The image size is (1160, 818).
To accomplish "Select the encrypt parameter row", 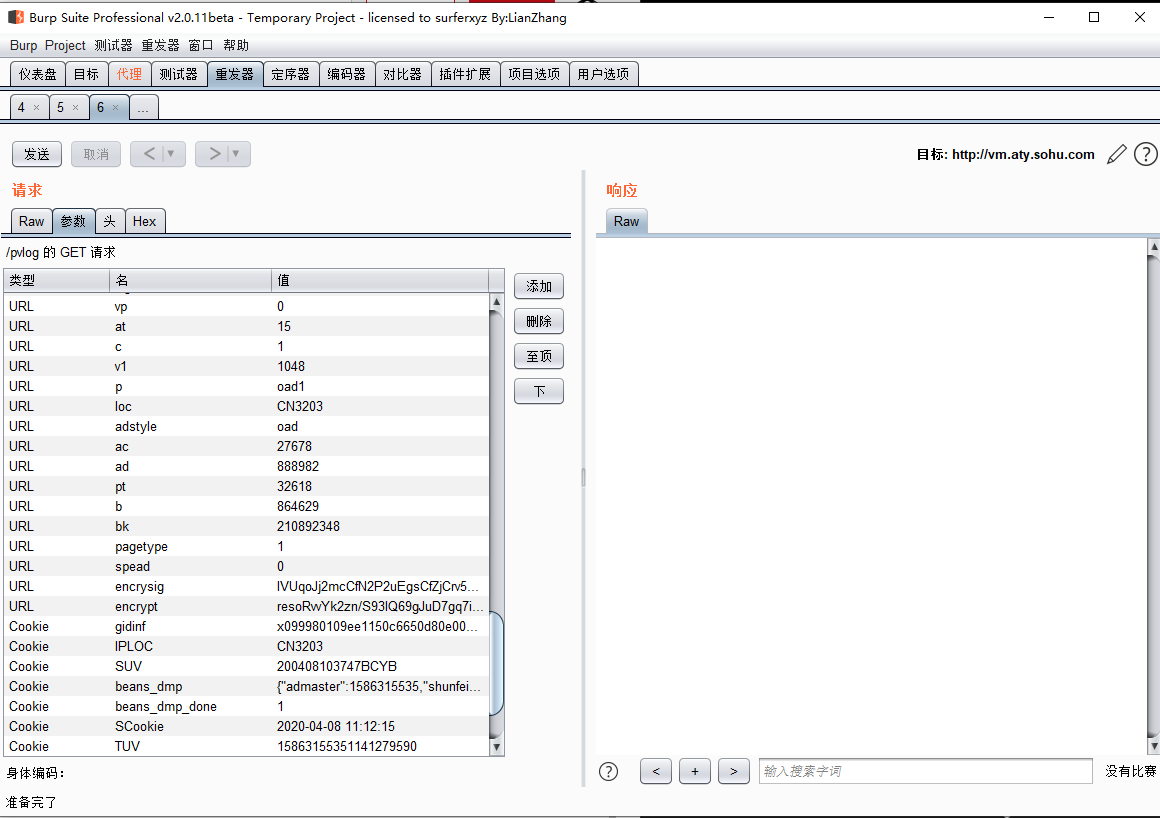I will point(246,606).
